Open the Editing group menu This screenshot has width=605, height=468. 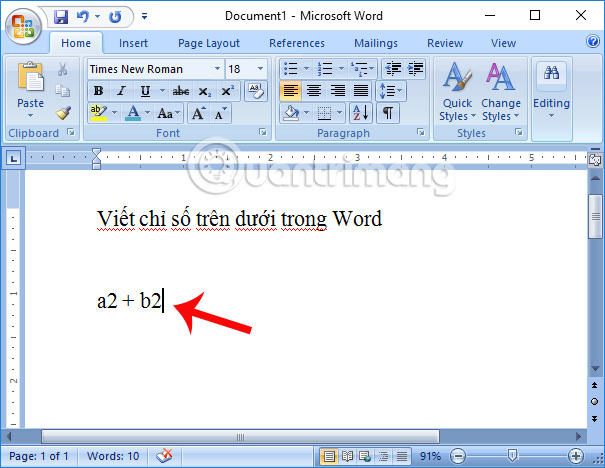point(551,91)
